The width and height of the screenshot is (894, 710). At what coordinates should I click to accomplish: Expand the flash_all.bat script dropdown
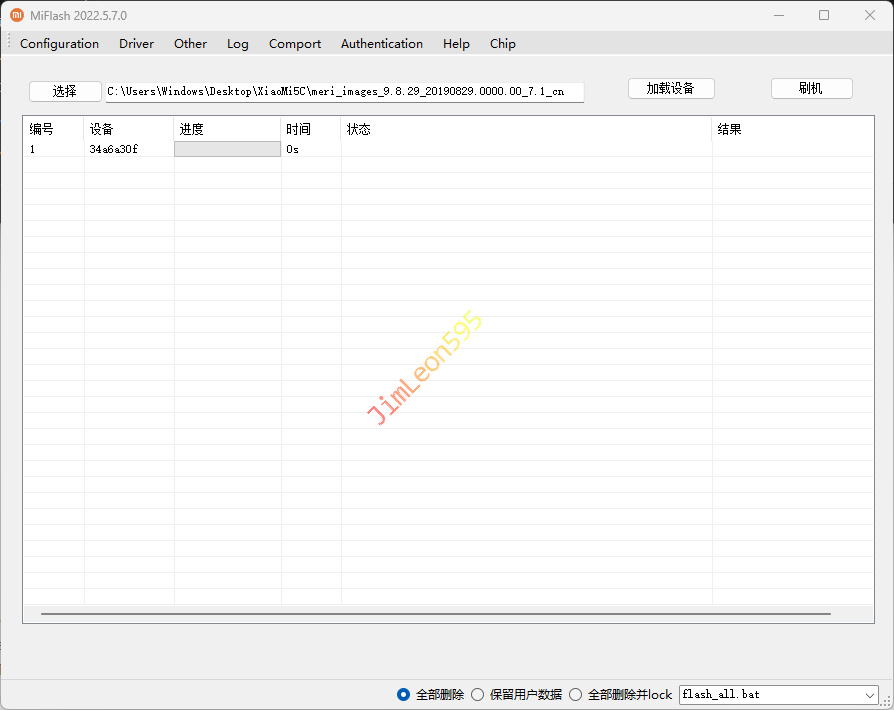point(868,694)
